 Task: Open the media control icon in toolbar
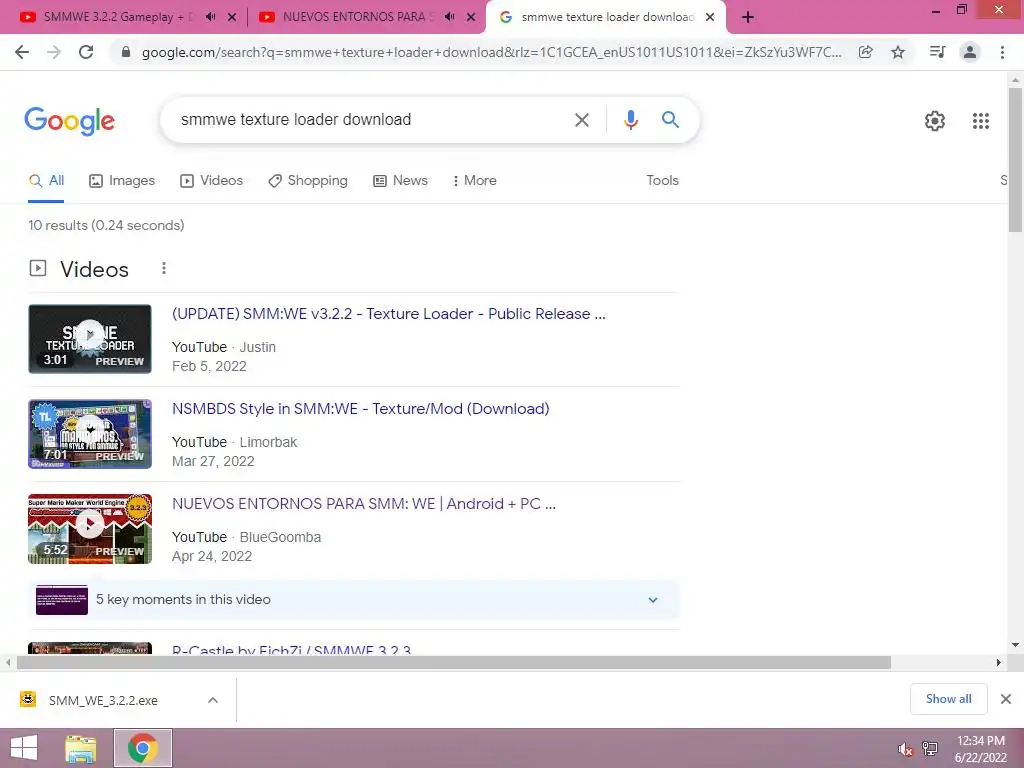click(x=937, y=52)
